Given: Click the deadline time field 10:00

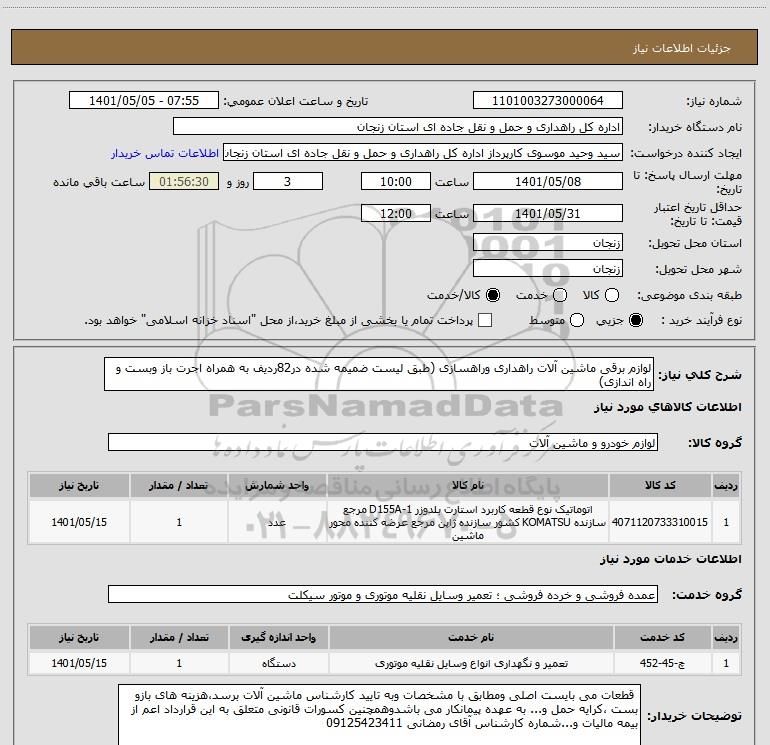Looking at the screenshot, I should pos(396,182).
